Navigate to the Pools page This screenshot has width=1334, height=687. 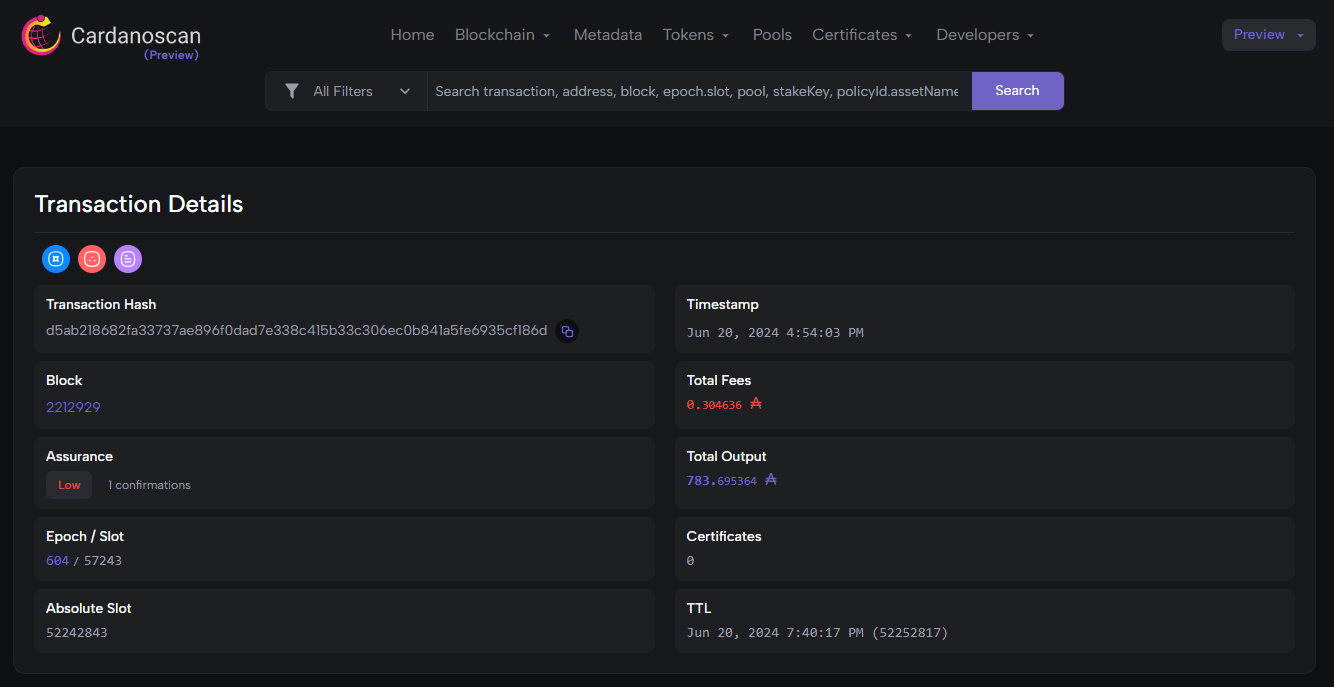772,35
